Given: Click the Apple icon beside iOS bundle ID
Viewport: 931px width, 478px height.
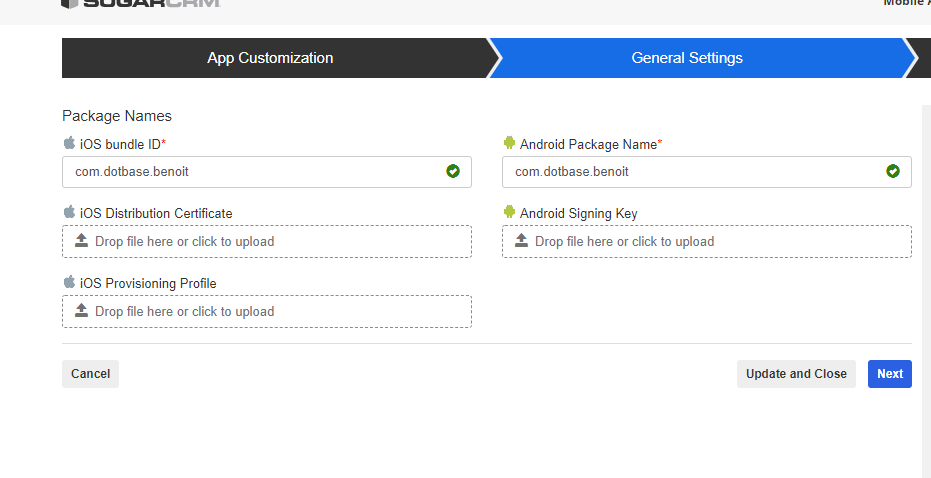Looking at the screenshot, I should [69, 143].
